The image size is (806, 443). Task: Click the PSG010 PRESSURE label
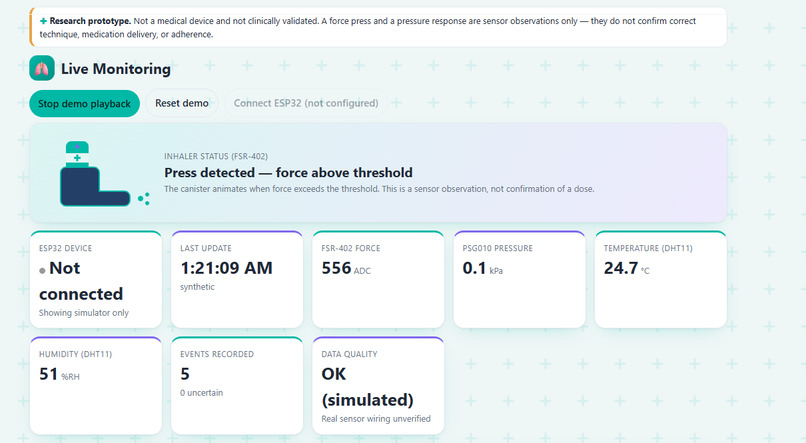497,248
